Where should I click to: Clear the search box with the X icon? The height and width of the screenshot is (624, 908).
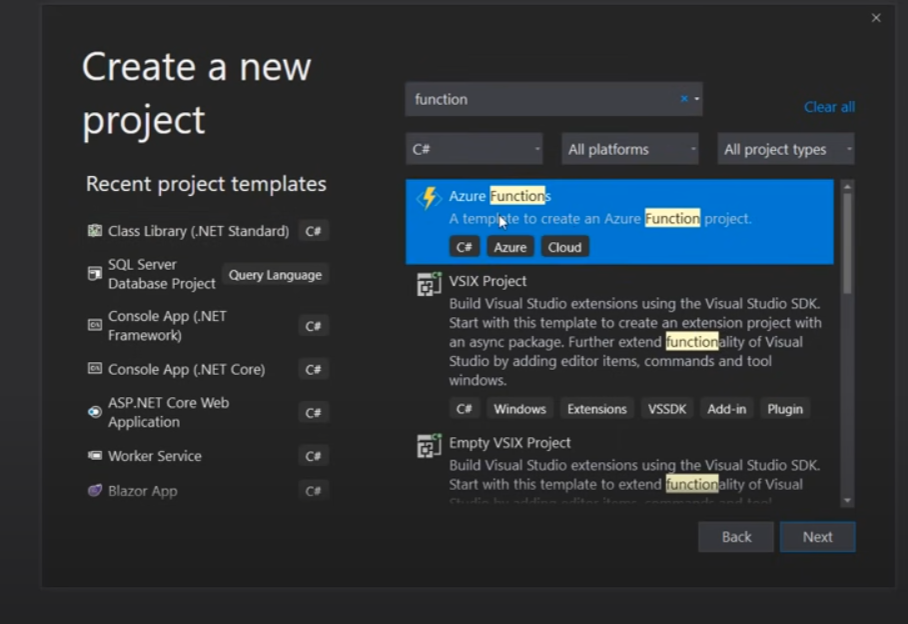(x=684, y=99)
